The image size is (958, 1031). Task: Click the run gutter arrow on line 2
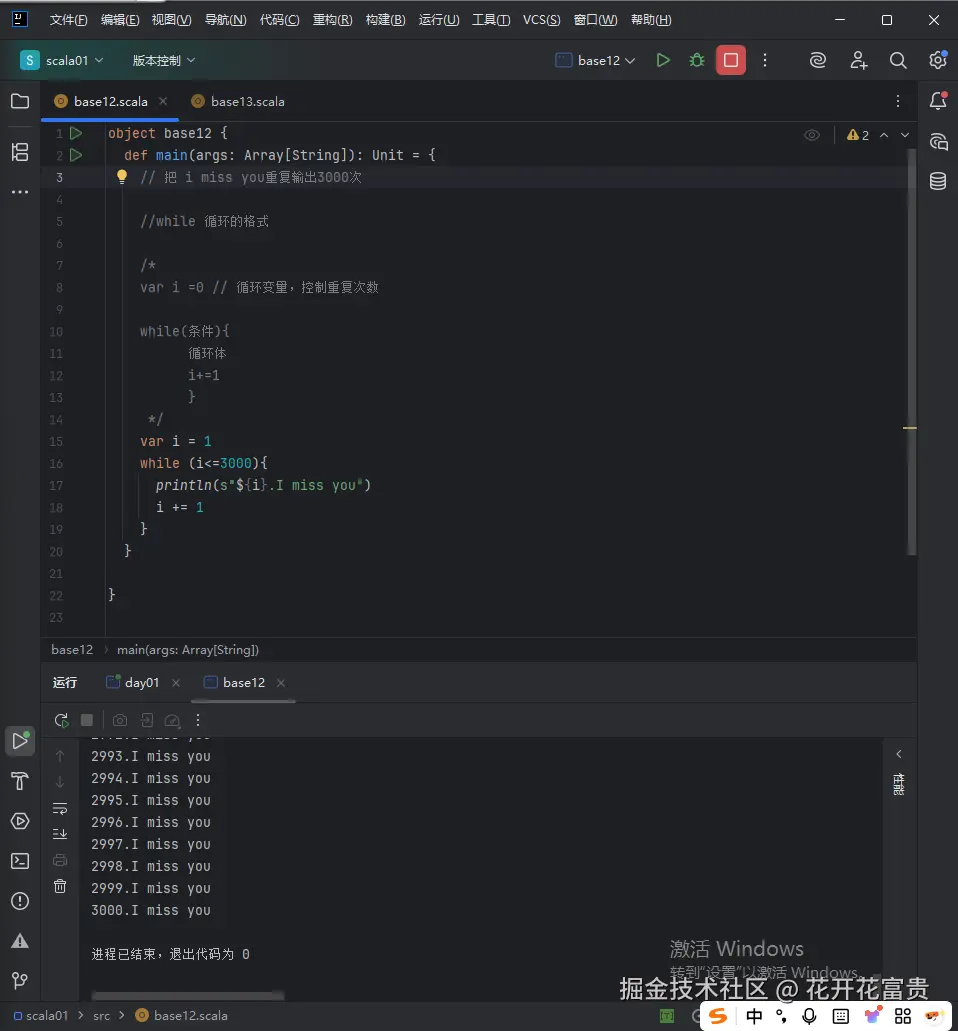tap(76, 155)
